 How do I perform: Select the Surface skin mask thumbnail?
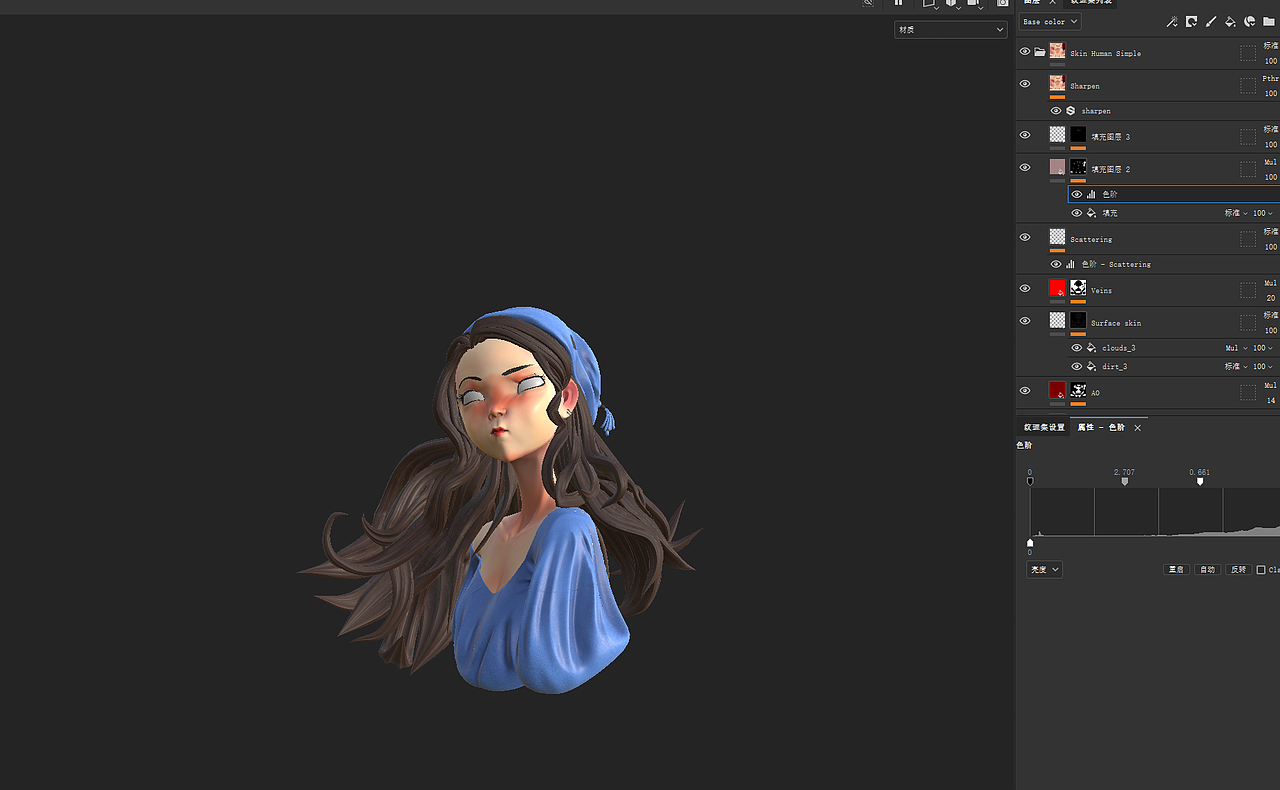[x=1078, y=320]
